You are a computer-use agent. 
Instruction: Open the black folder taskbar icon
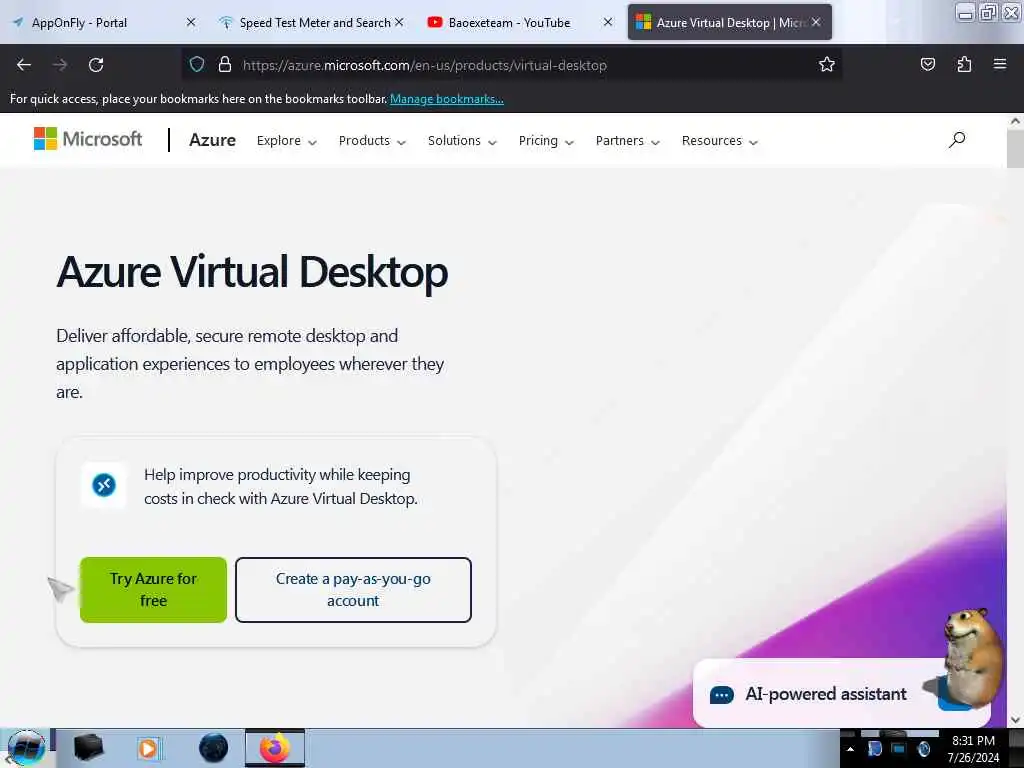pos(88,748)
